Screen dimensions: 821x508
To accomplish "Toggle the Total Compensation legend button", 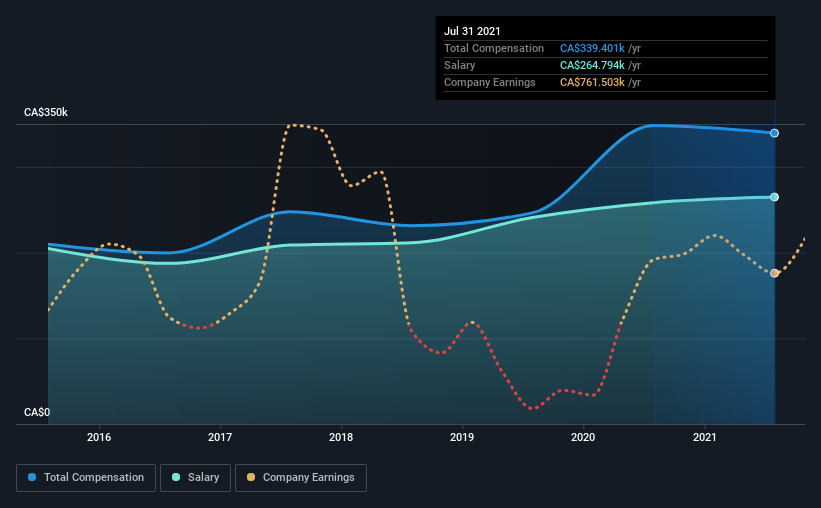I will [86, 478].
